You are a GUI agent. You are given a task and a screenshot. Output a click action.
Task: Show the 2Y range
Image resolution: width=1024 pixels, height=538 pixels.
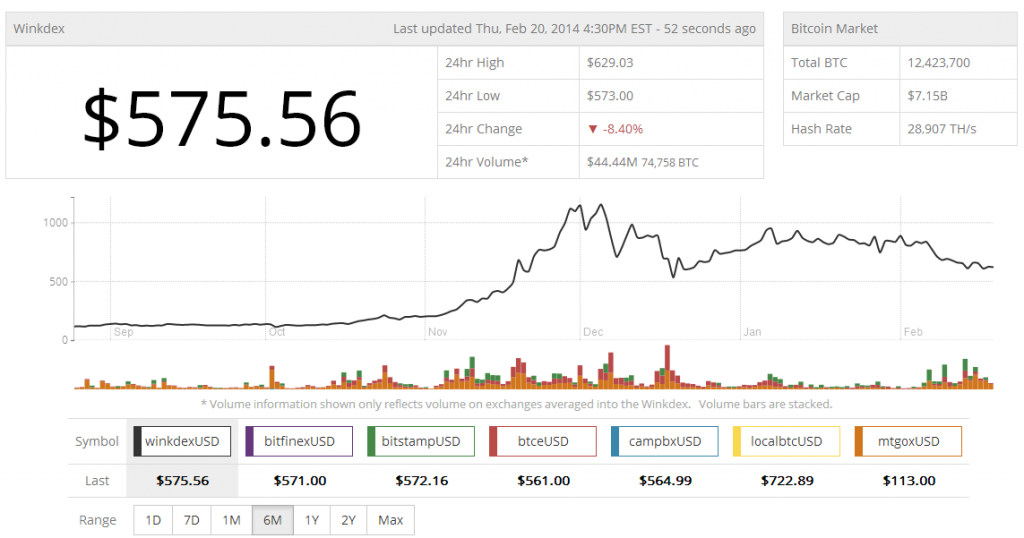(348, 520)
